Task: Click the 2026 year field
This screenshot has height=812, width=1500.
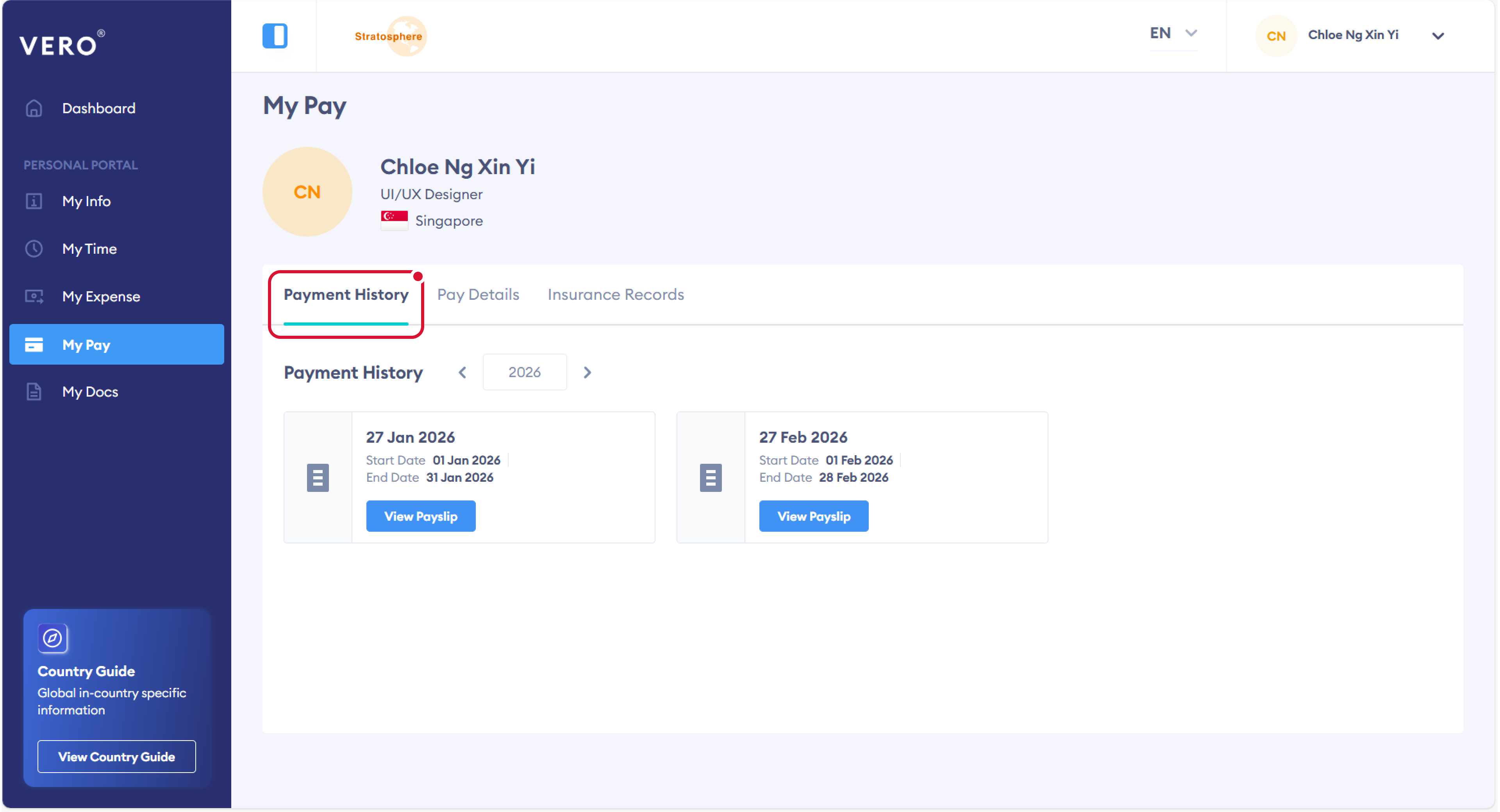Action: tap(524, 372)
